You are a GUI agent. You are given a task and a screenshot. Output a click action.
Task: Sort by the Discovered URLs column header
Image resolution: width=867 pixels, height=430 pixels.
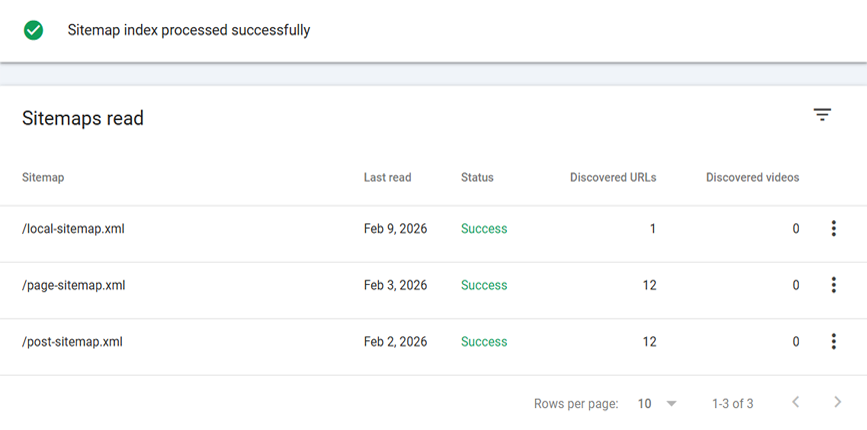(613, 178)
